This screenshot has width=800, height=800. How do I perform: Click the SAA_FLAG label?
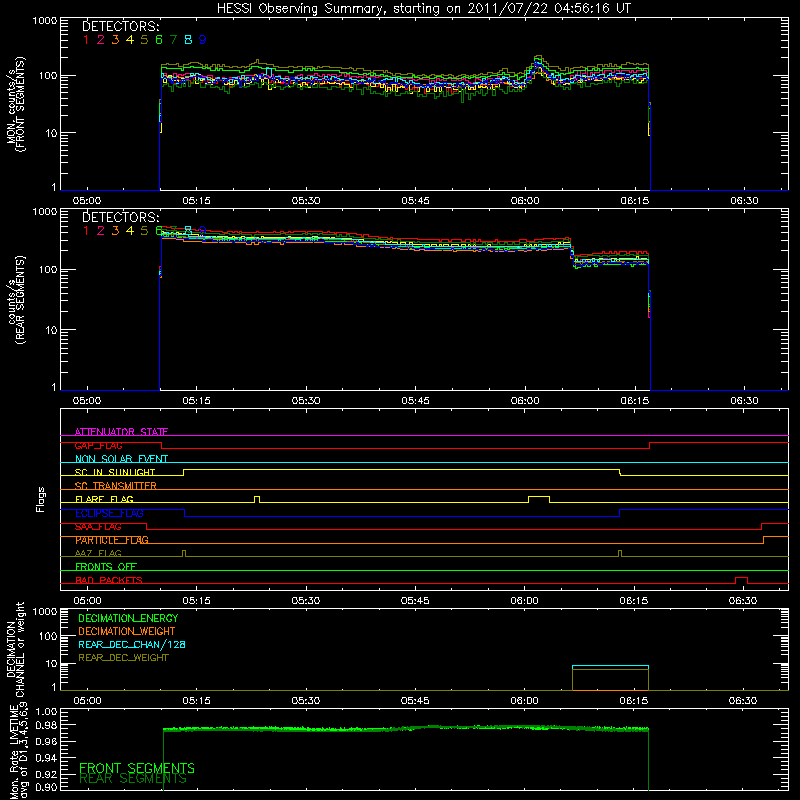coord(98,526)
